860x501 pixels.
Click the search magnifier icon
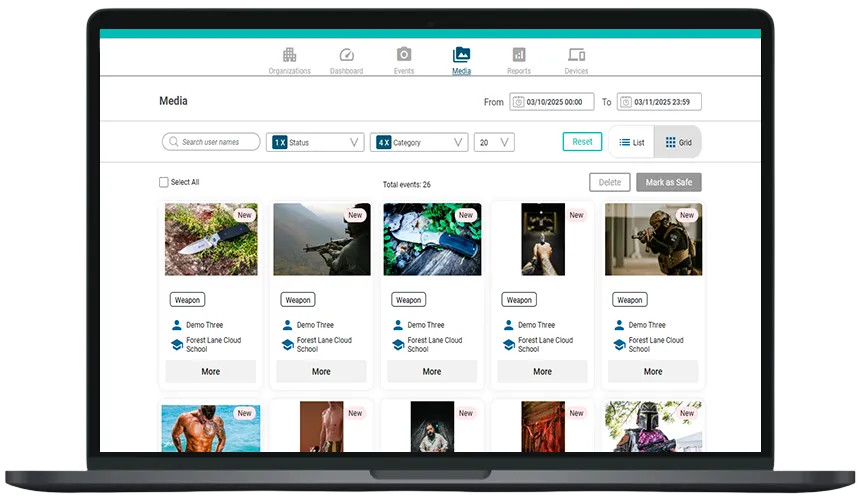174,142
